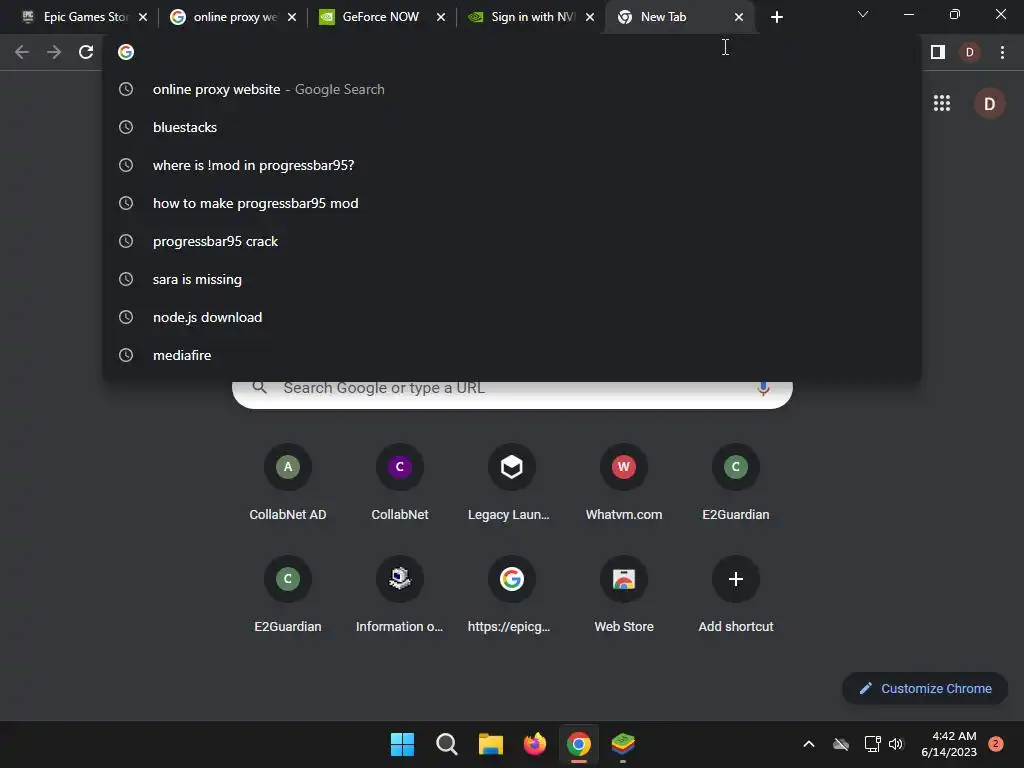Open the Legacy Launcher shortcut
Screen dimensions: 1024x768
pos(511,483)
